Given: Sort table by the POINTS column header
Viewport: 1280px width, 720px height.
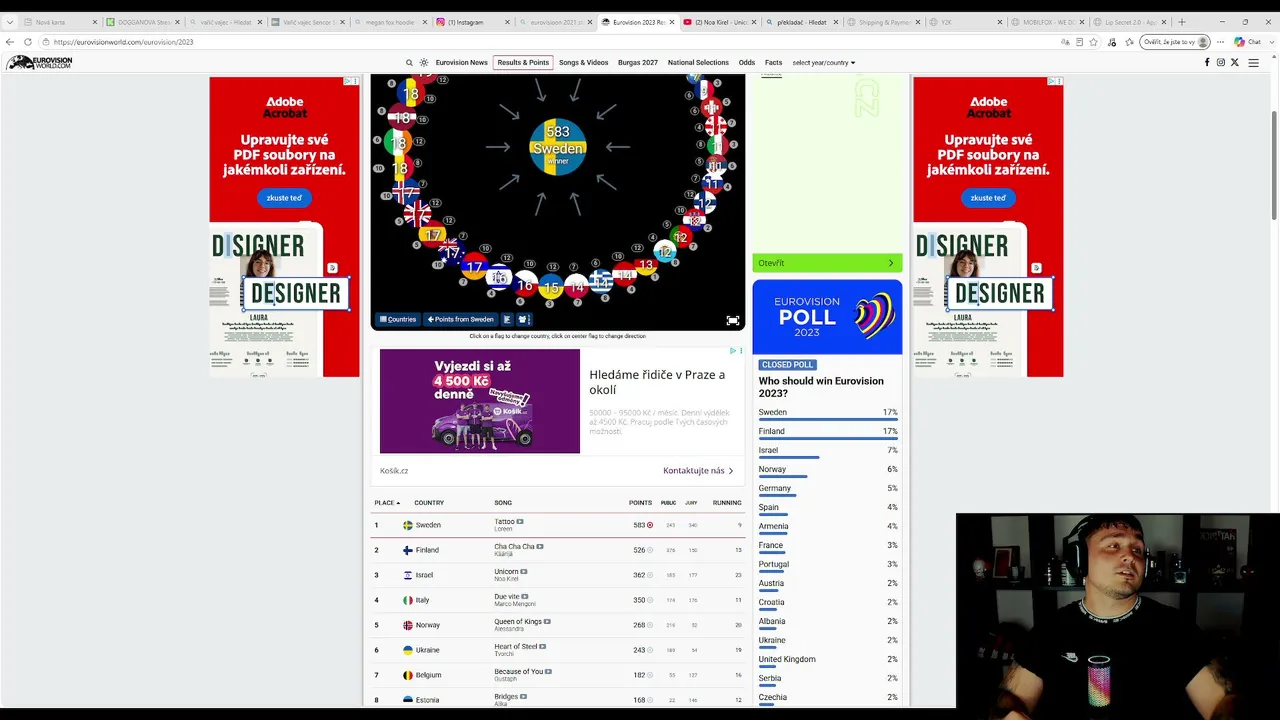Looking at the screenshot, I should (x=640, y=503).
